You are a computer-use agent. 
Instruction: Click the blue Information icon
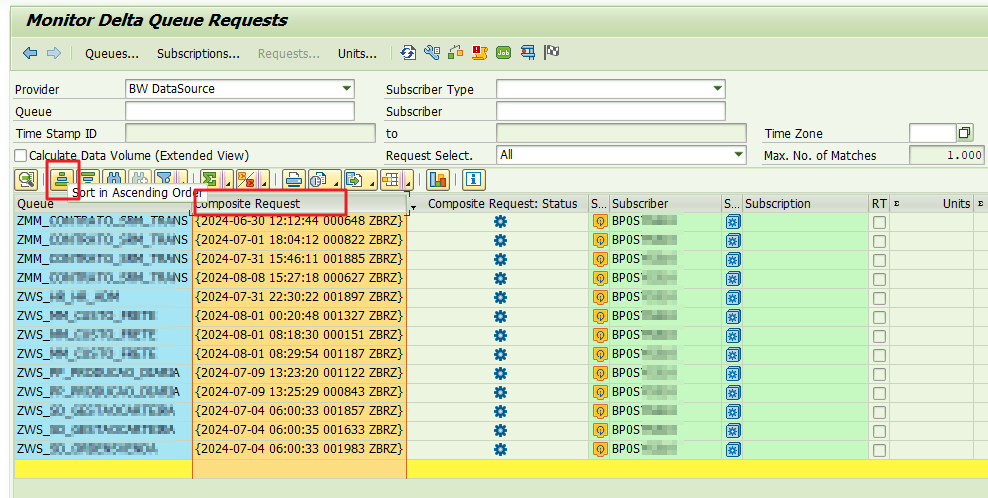(x=473, y=180)
